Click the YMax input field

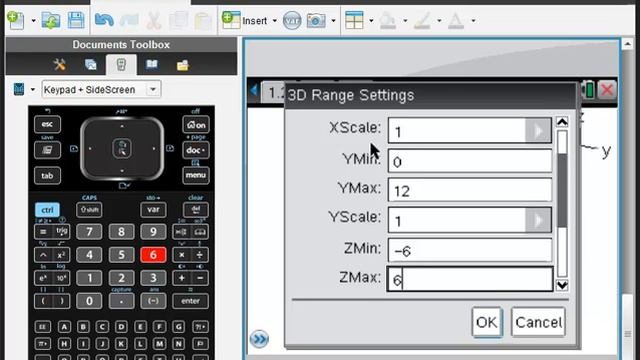point(470,189)
